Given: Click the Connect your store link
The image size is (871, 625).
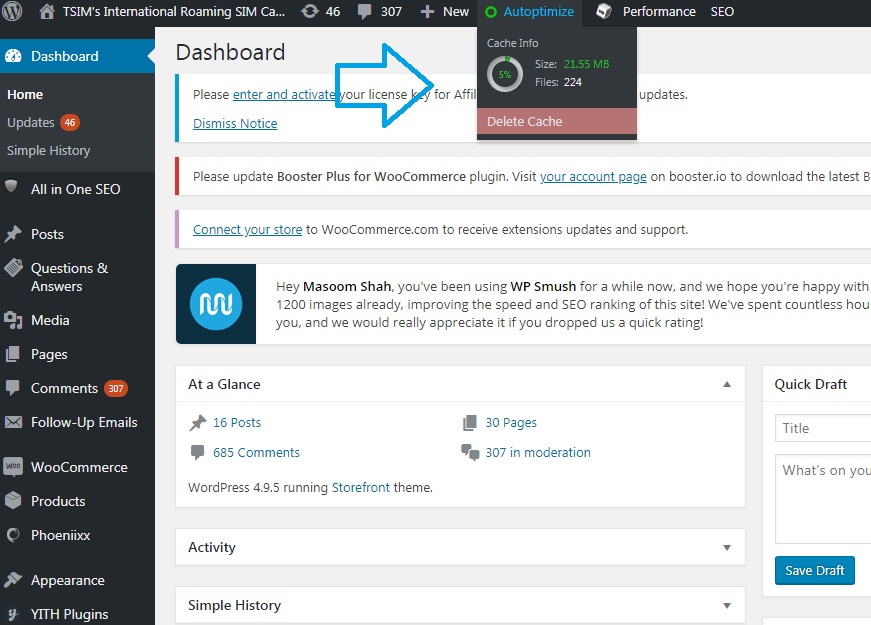Looking at the screenshot, I should (248, 229).
